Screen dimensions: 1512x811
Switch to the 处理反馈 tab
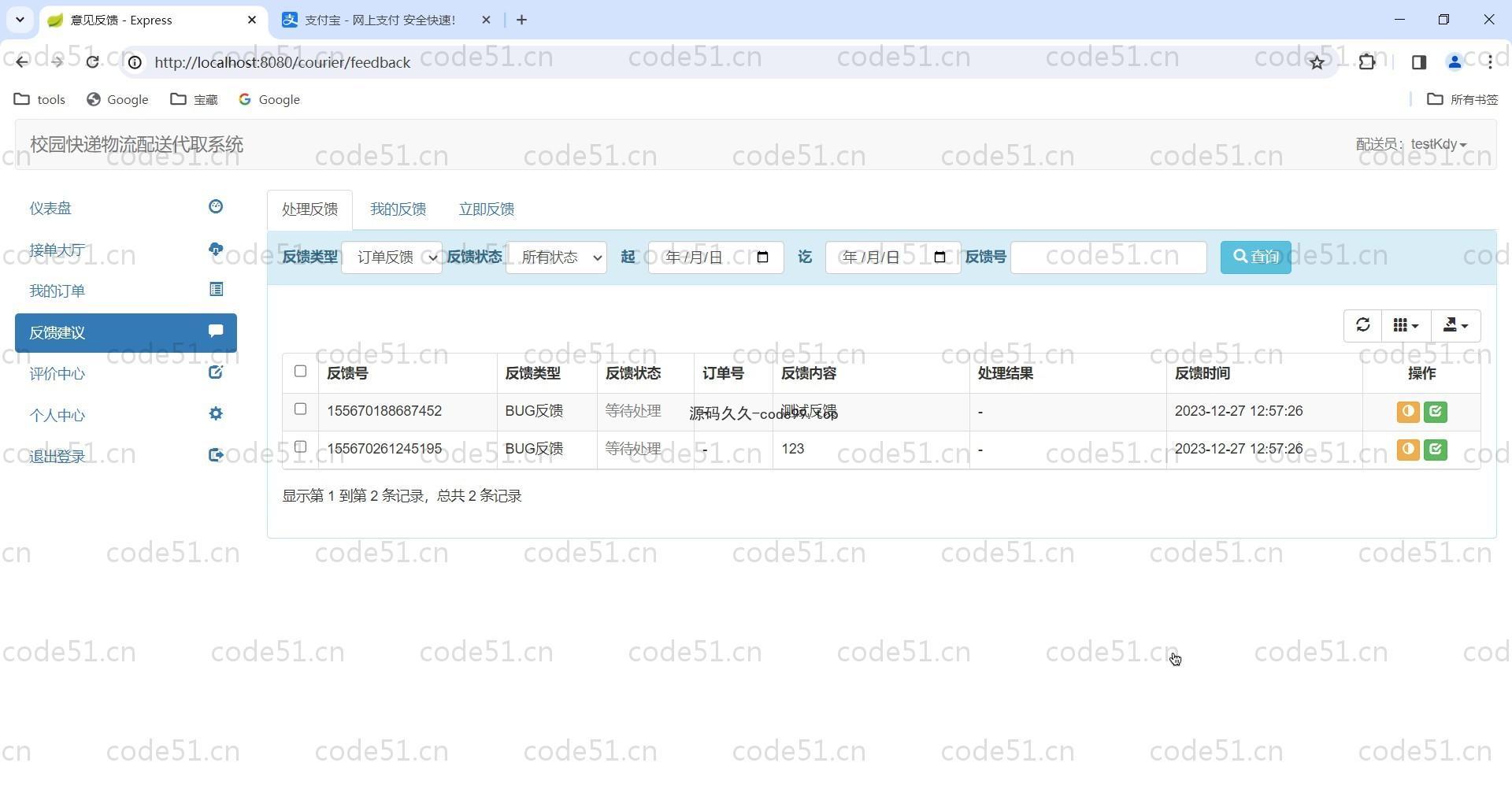pos(309,209)
